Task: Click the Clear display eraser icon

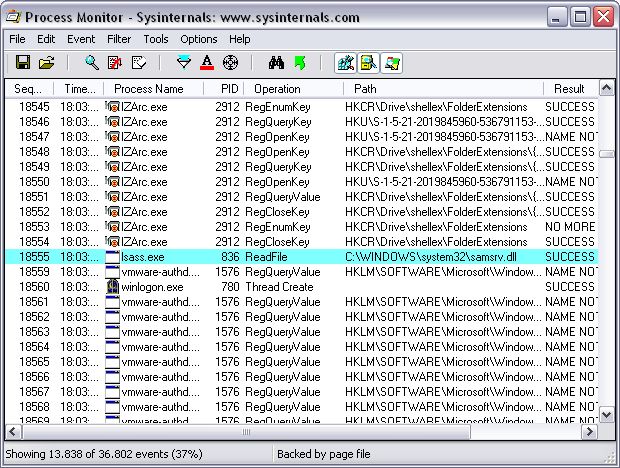Action: point(139,63)
